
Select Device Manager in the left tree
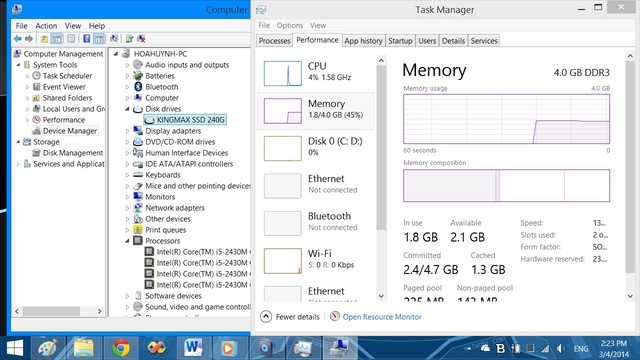click(70, 131)
